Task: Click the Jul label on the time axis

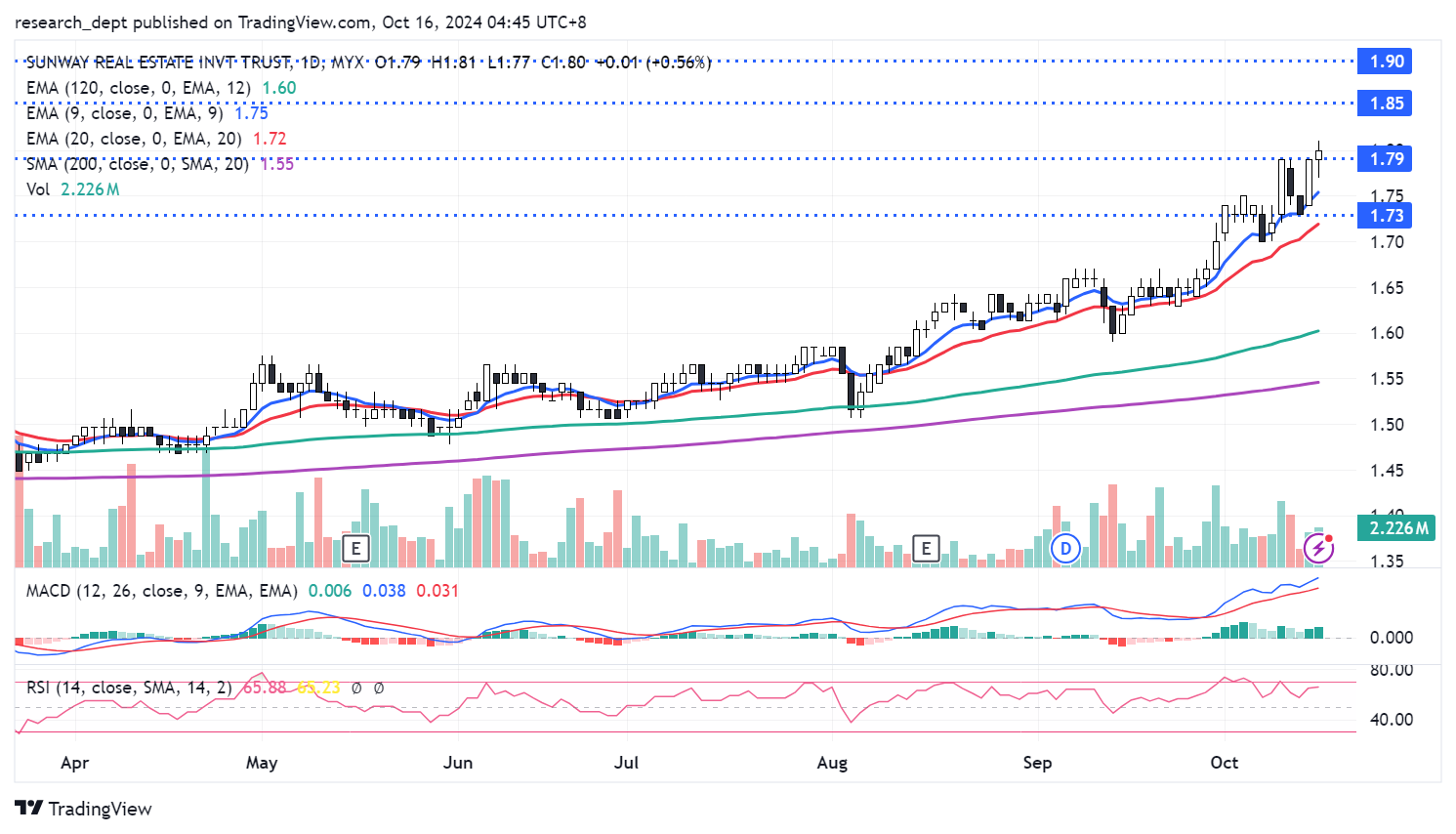Action: pyautogui.click(x=626, y=763)
